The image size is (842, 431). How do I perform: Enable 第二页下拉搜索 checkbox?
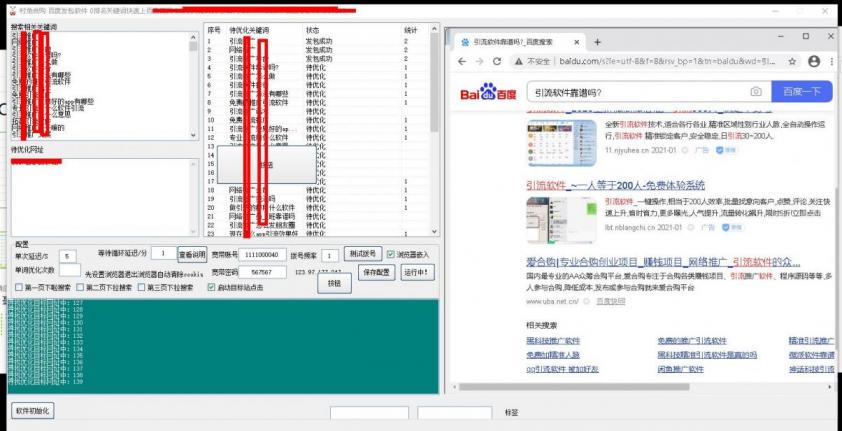click(x=80, y=287)
